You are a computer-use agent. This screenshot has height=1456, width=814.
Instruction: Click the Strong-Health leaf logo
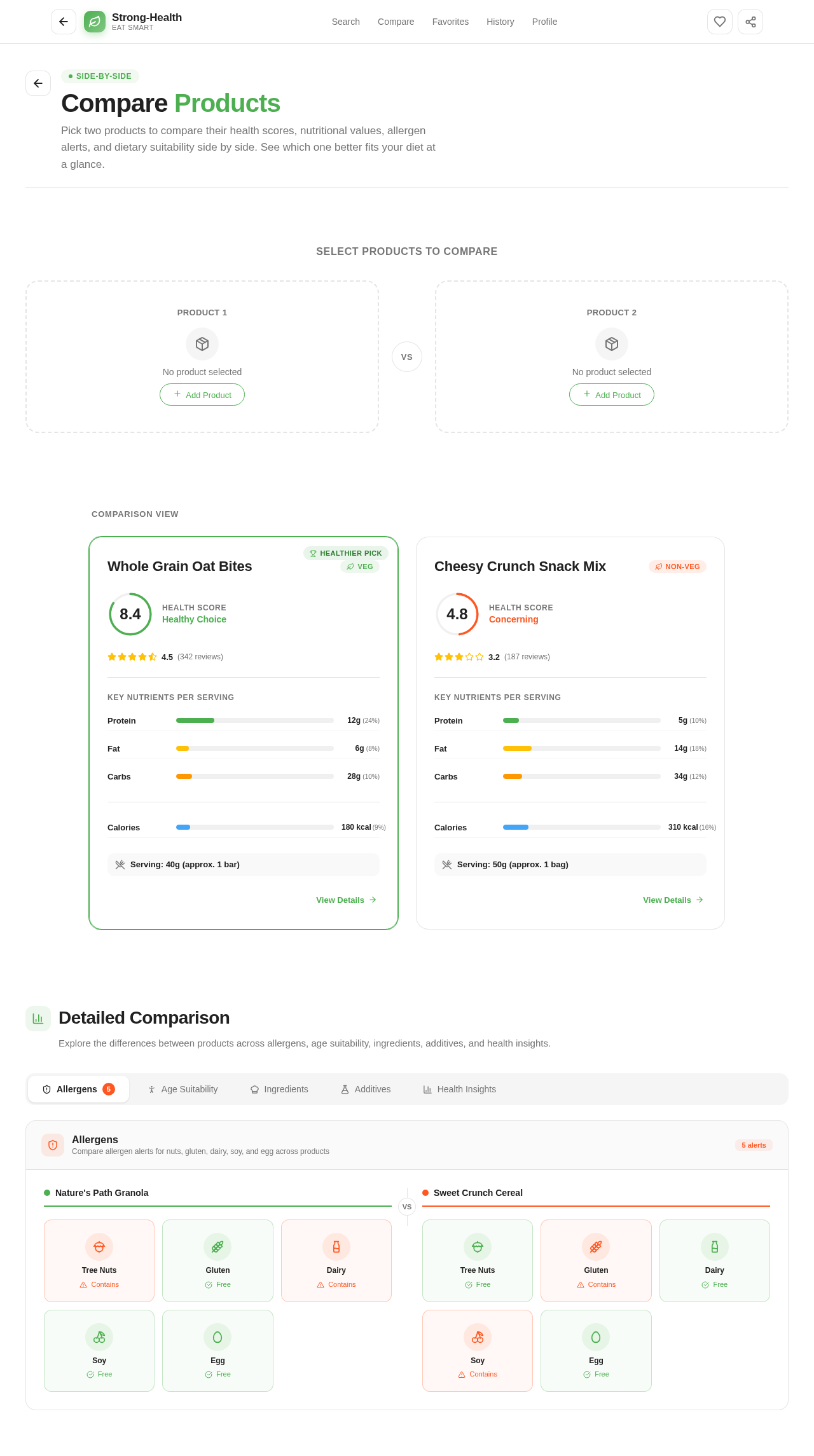[95, 22]
